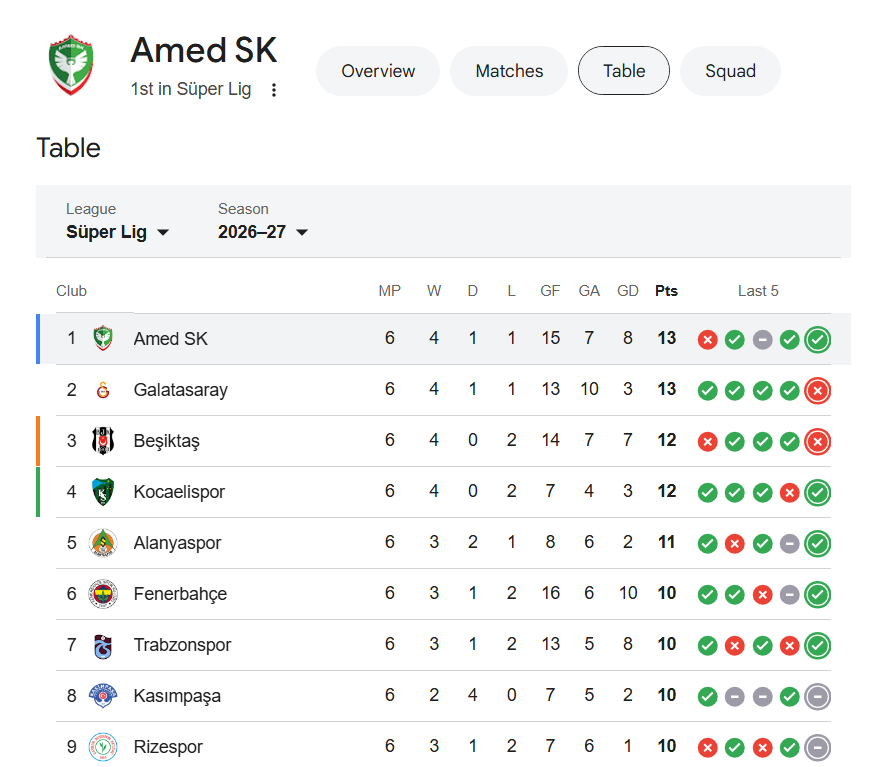Click the Amed SK crest in header
Image resolution: width=872 pixels, height=767 pixels.
[x=71, y=65]
